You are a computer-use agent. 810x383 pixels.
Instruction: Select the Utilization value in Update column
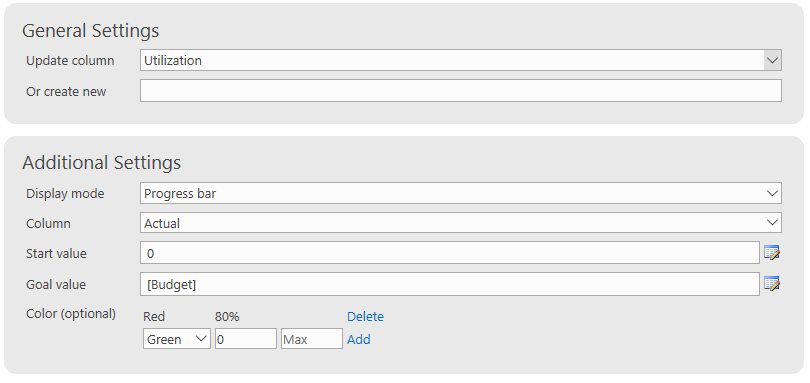(173, 60)
